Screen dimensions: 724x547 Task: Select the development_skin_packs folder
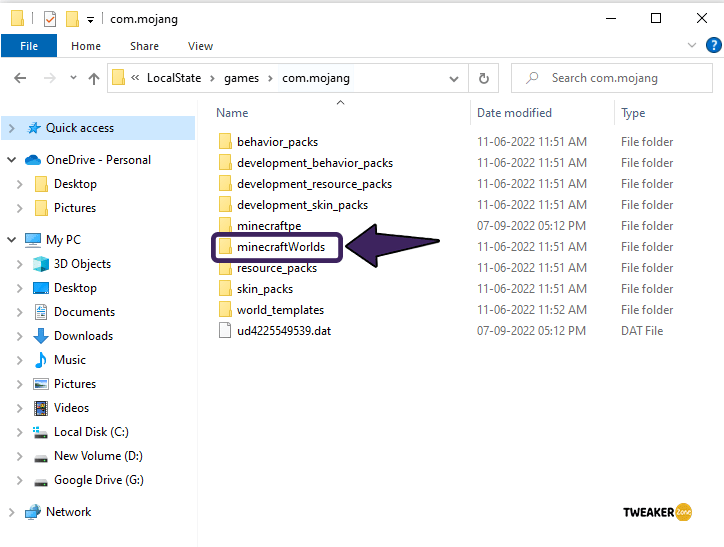pyautogui.click(x=302, y=205)
